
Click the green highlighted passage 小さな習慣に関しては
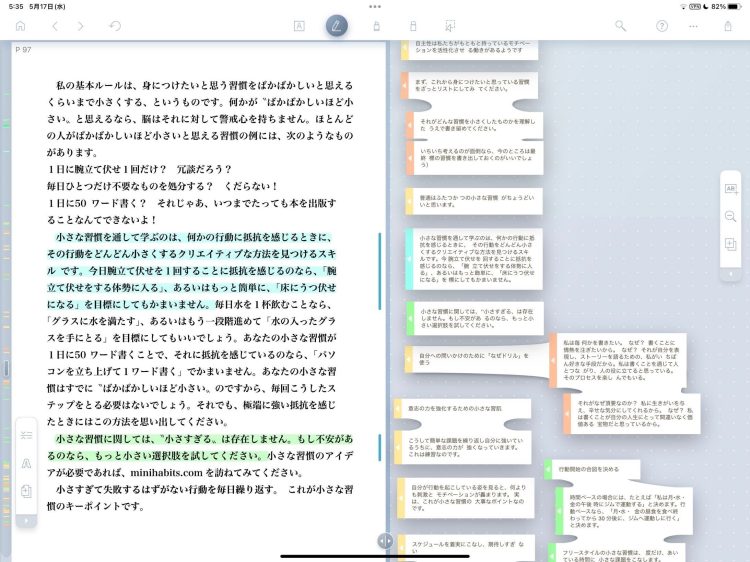pos(200,447)
